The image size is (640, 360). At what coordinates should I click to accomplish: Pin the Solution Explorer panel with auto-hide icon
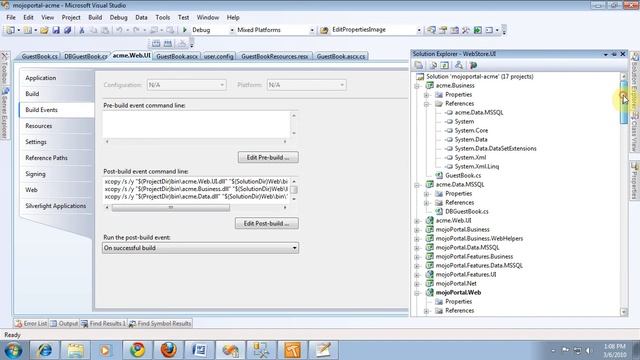(x=614, y=54)
